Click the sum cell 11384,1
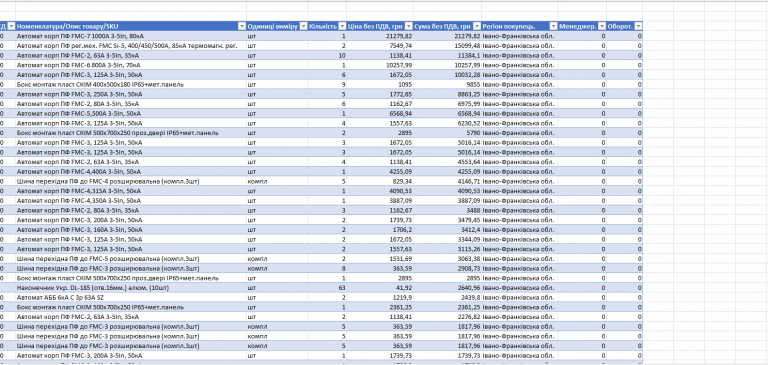Image resolution: width=768 pixels, height=365 pixels. [x=447, y=55]
